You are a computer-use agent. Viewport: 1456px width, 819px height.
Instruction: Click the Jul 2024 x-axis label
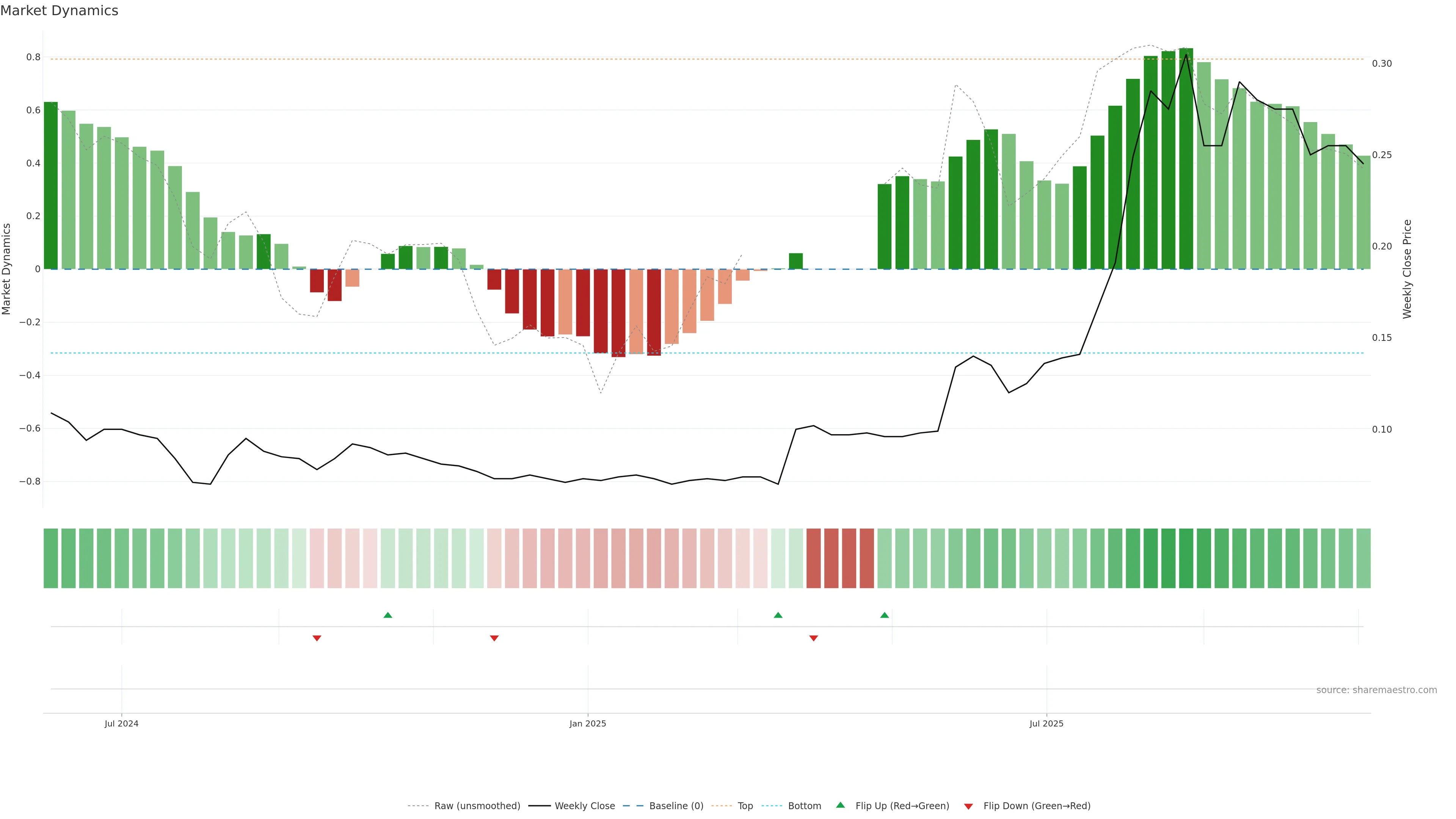[121, 723]
